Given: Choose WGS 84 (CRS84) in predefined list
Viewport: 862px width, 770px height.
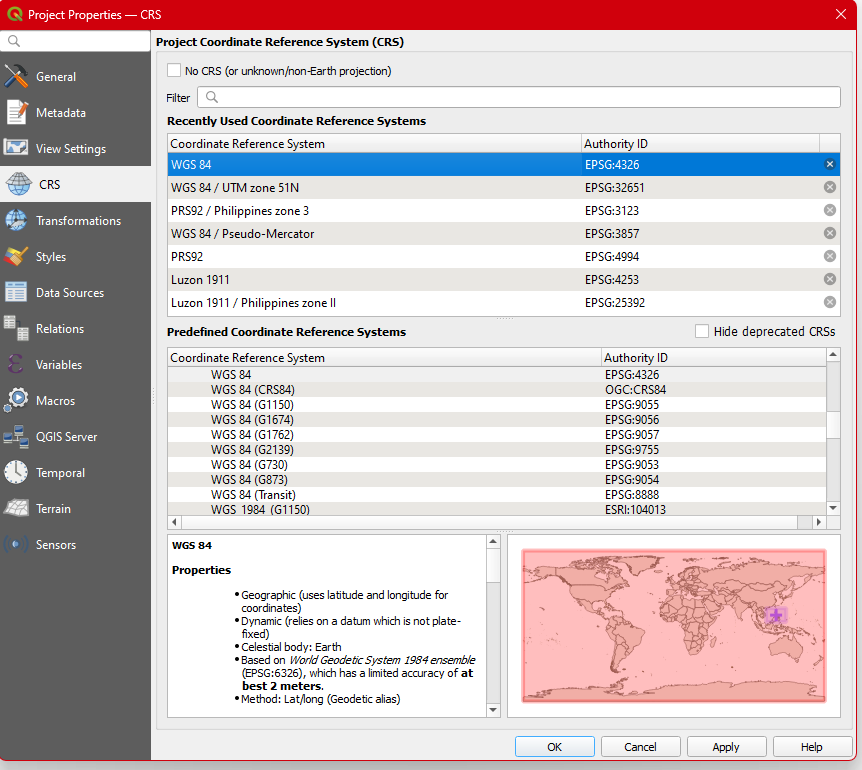Looking at the screenshot, I should [252, 389].
